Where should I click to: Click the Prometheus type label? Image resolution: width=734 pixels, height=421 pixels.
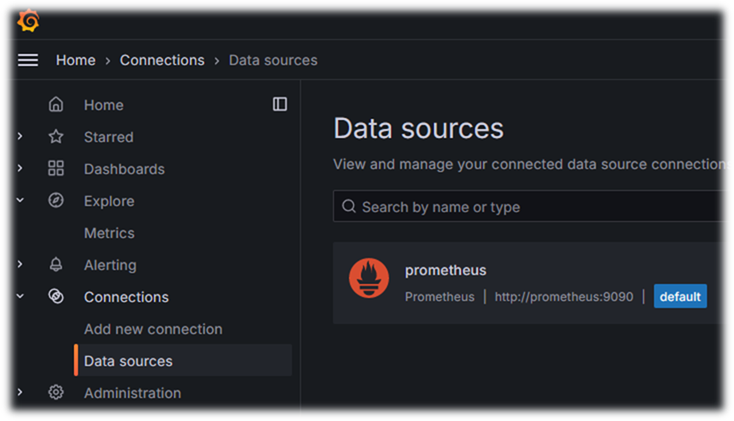[440, 296]
